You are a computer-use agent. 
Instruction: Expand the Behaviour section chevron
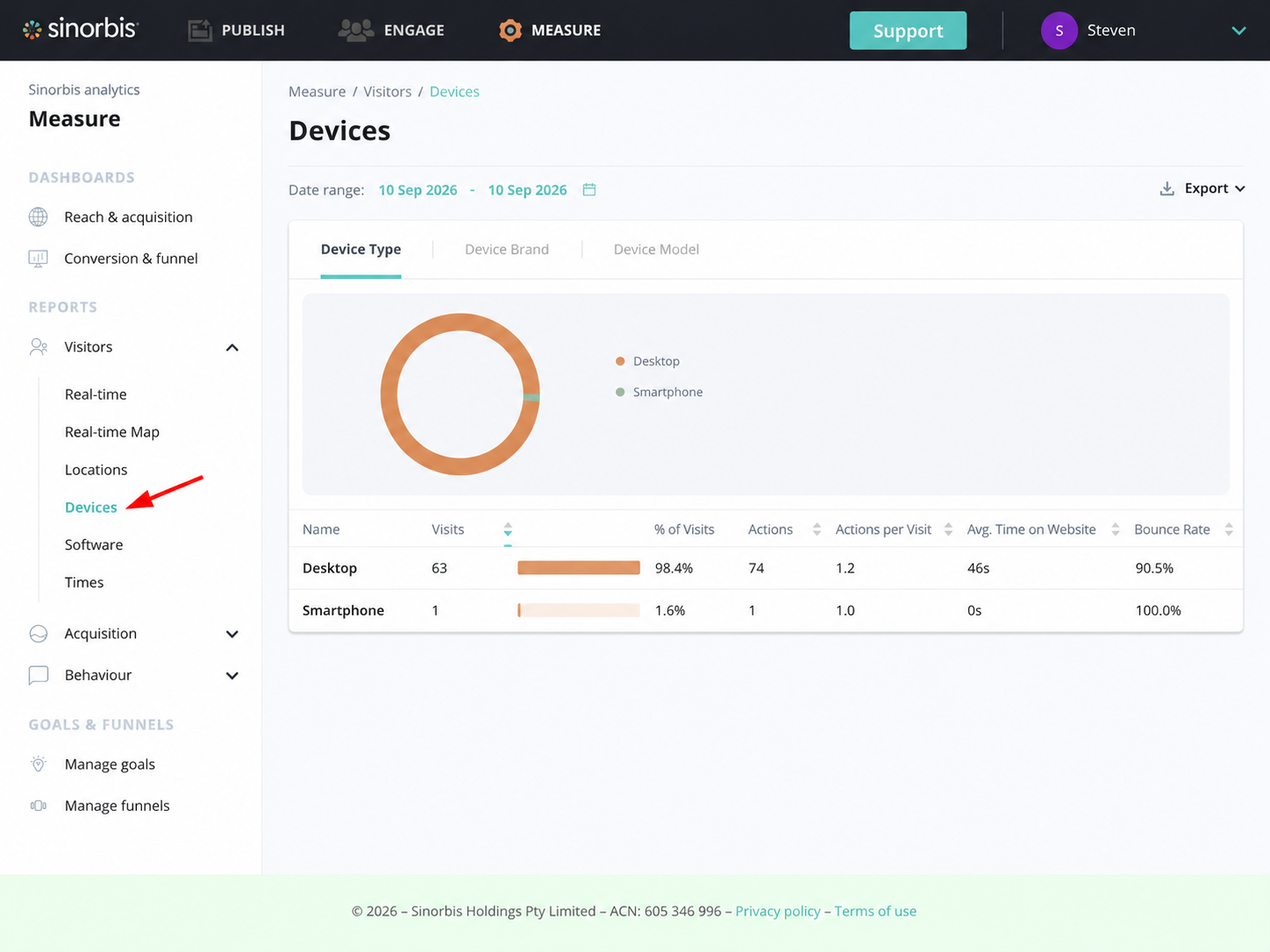click(232, 676)
